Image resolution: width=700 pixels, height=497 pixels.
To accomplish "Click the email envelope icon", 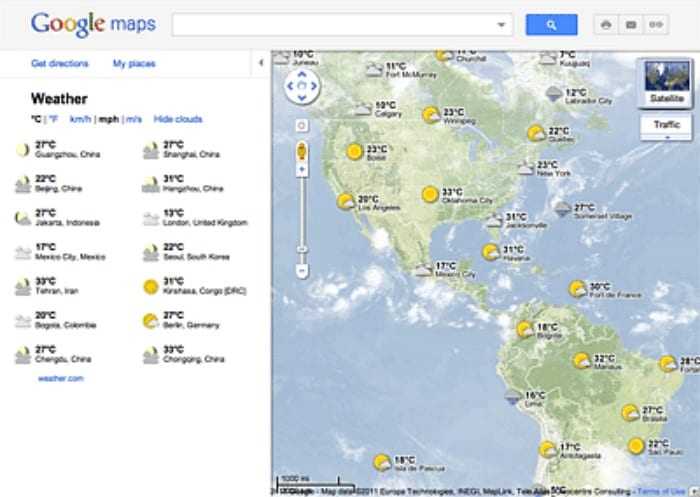I will point(630,25).
